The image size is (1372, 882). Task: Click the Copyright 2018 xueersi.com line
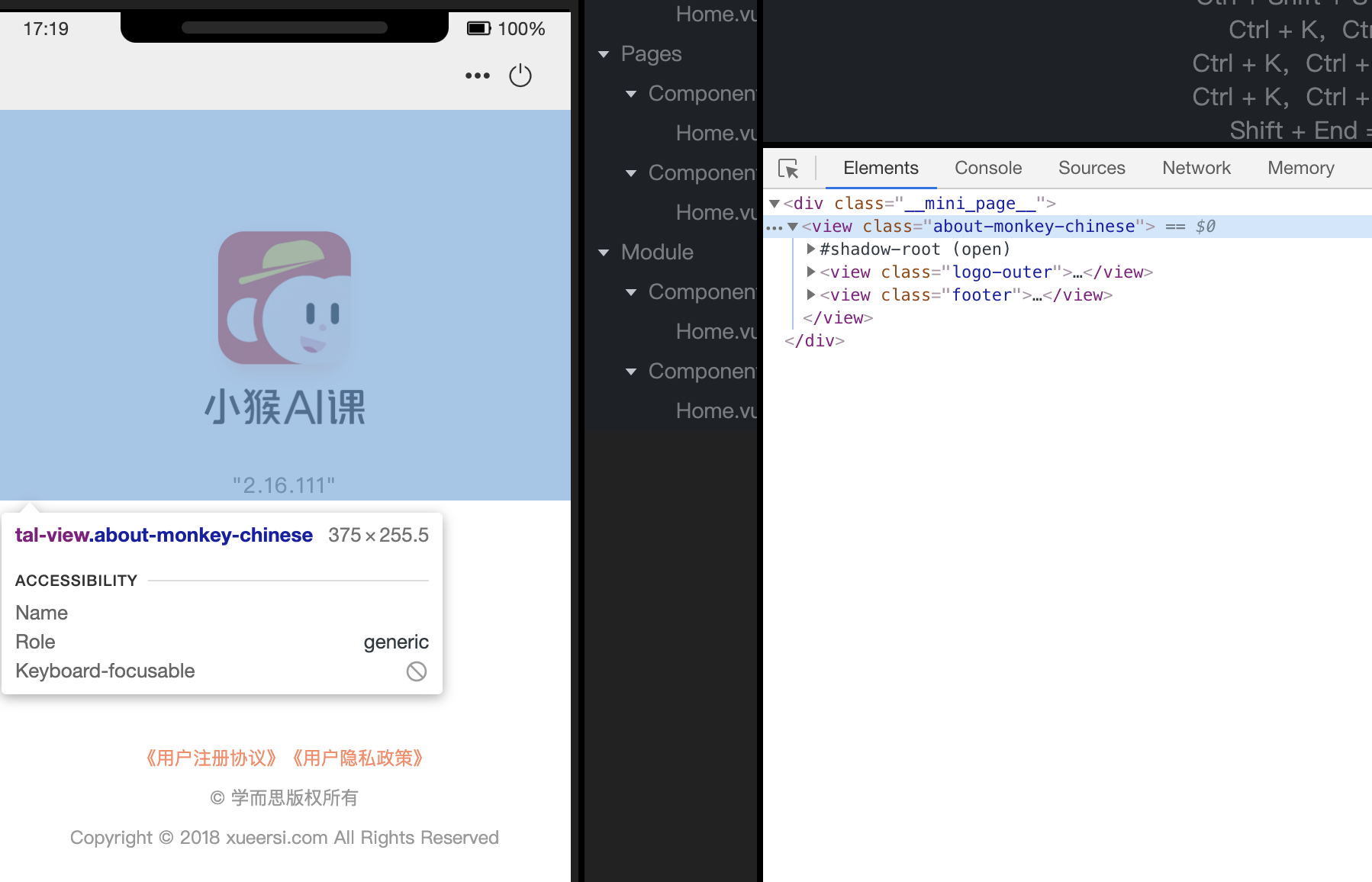point(285,838)
